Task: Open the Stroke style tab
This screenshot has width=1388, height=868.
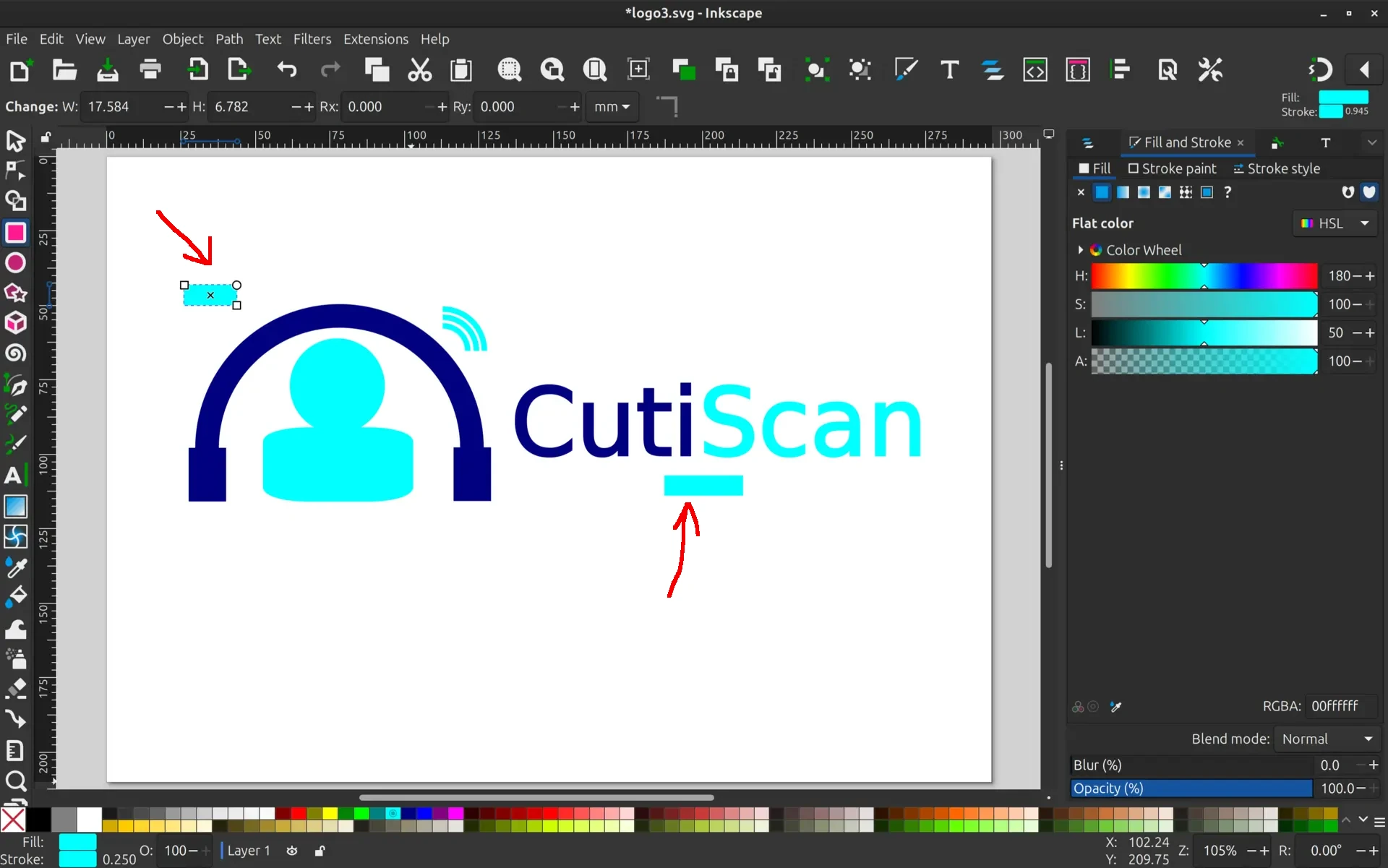Action: (x=1277, y=168)
